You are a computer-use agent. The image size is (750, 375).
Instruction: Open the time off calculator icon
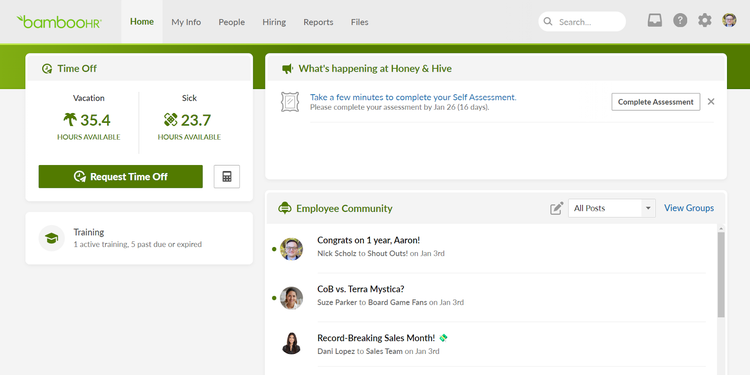[x=227, y=176]
